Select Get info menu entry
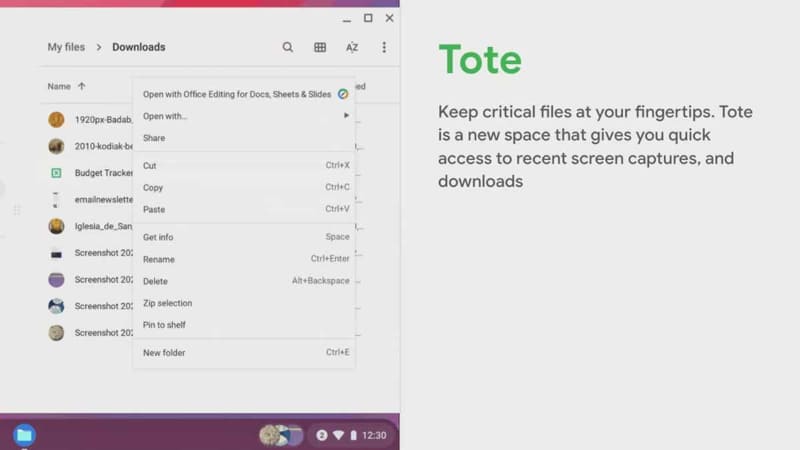Image resolution: width=800 pixels, height=450 pixels. coord(244,237)
